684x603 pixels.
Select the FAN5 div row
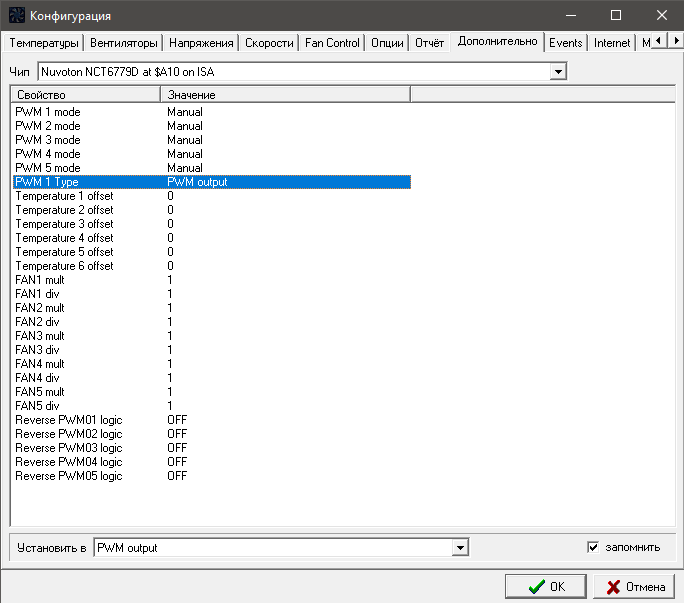click(x=212, y=405)
